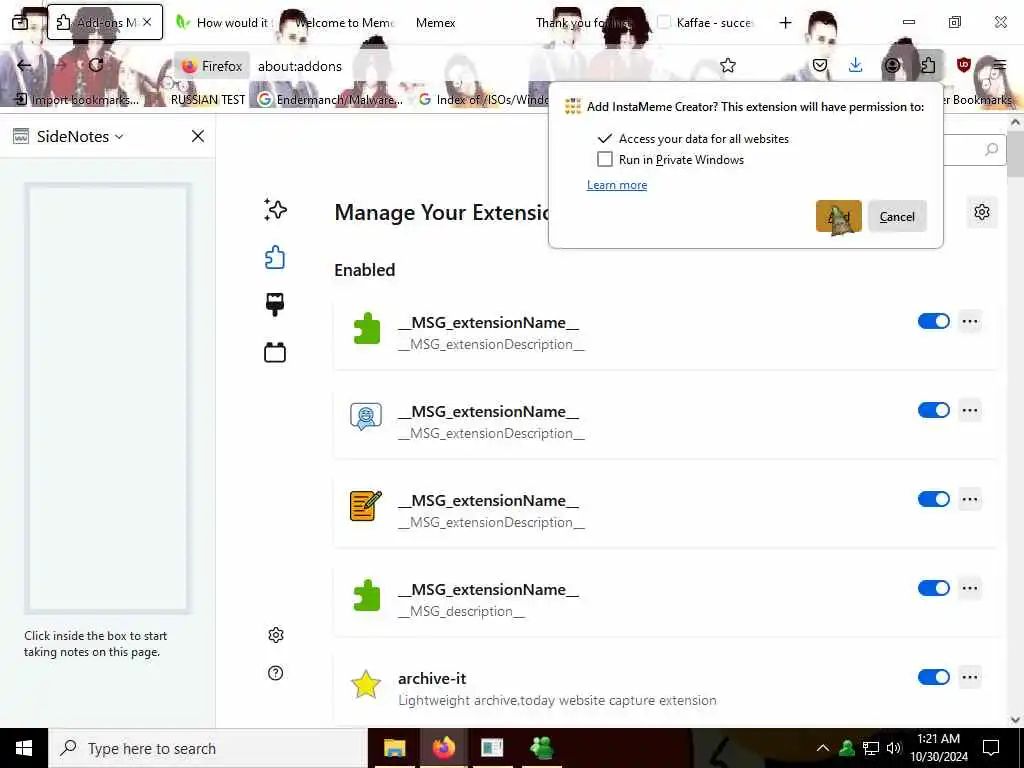
Task: Check Run in Private Windows checkbox
Action: tap(605, 159)
